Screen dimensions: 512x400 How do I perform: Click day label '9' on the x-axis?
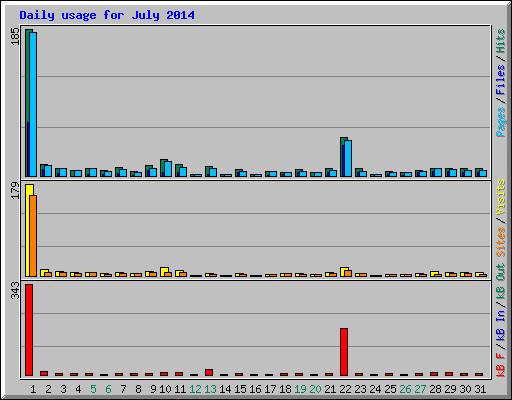coord(153,389)
